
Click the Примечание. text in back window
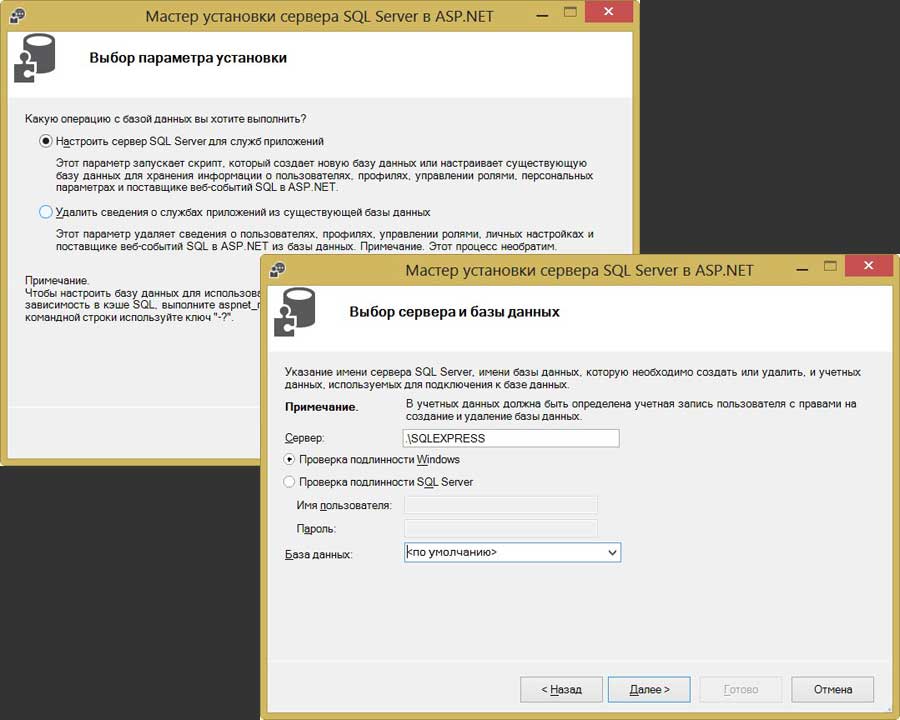click(57, 281)
